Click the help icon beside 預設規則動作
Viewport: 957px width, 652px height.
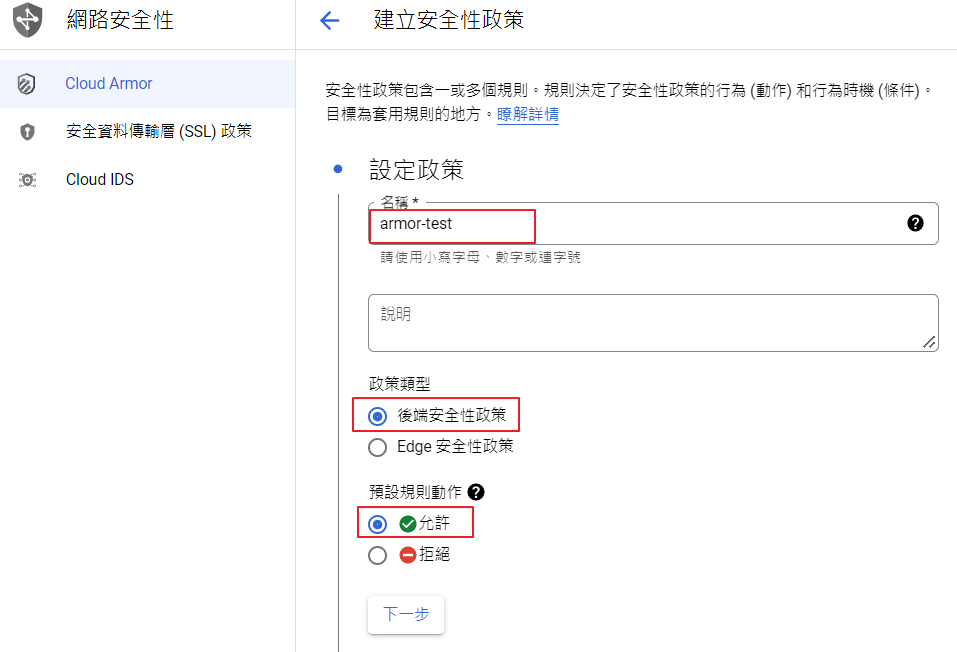click(476, 492)
